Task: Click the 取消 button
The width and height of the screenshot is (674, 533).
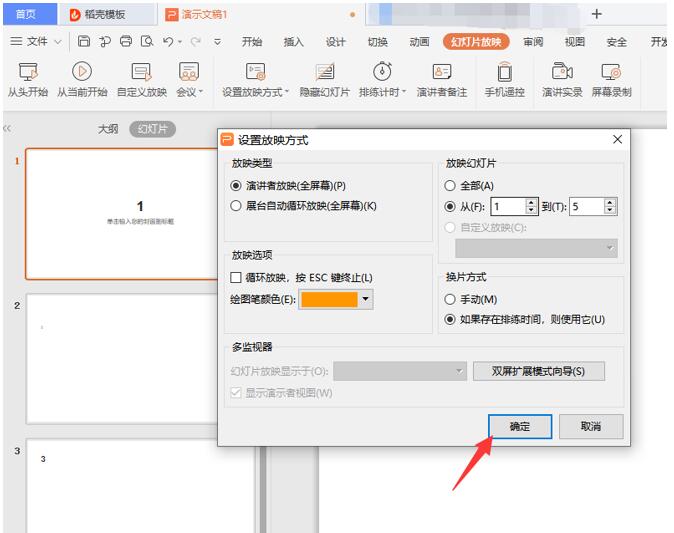Action: (x=591, y=426)
